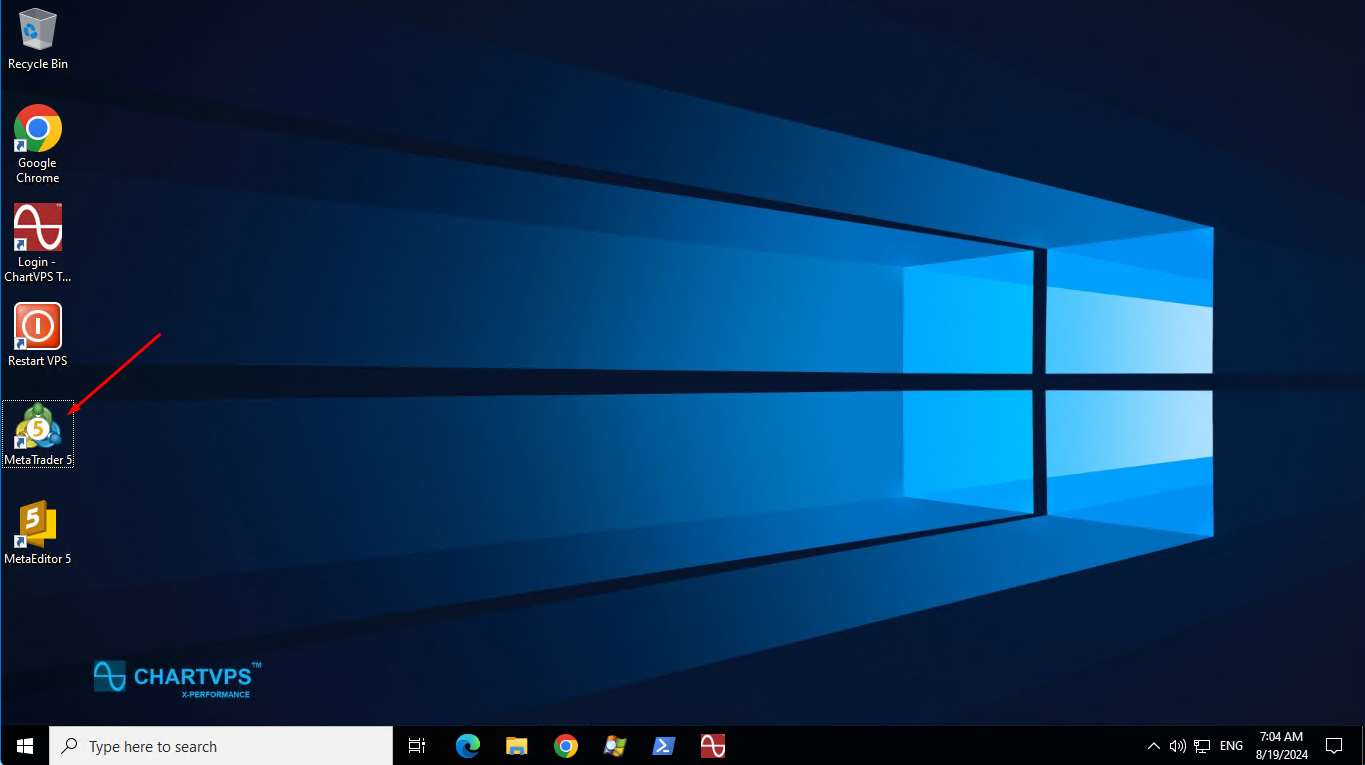Click the 'Type here to search' box
Screen dimensions: 1365x765
(x=222, y=746)
